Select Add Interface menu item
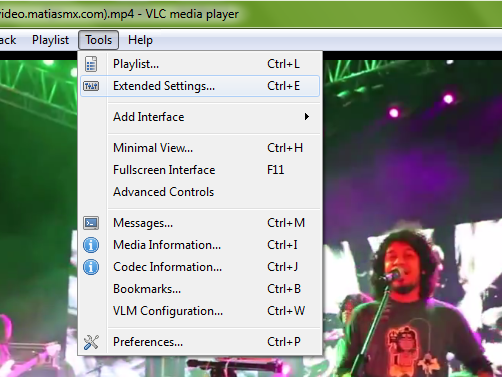This screenshot has height=377, width=502. pyautogui.click(x=200, y=117)
